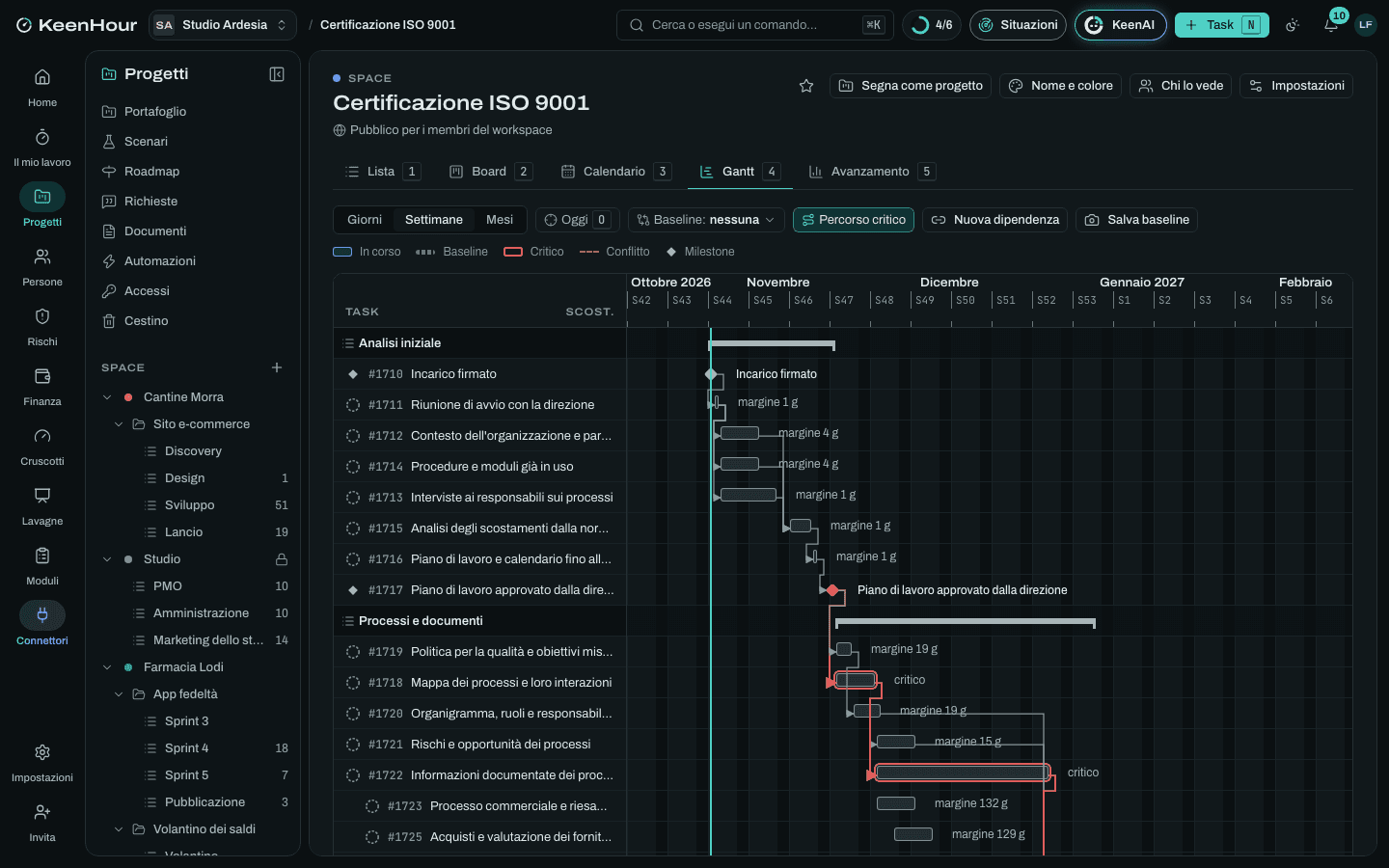The image size is (1389, 868).
Task: Click the Piano di lavoro approvato milestone diamond
Action: pyautogui.click(x=832, y=590)
